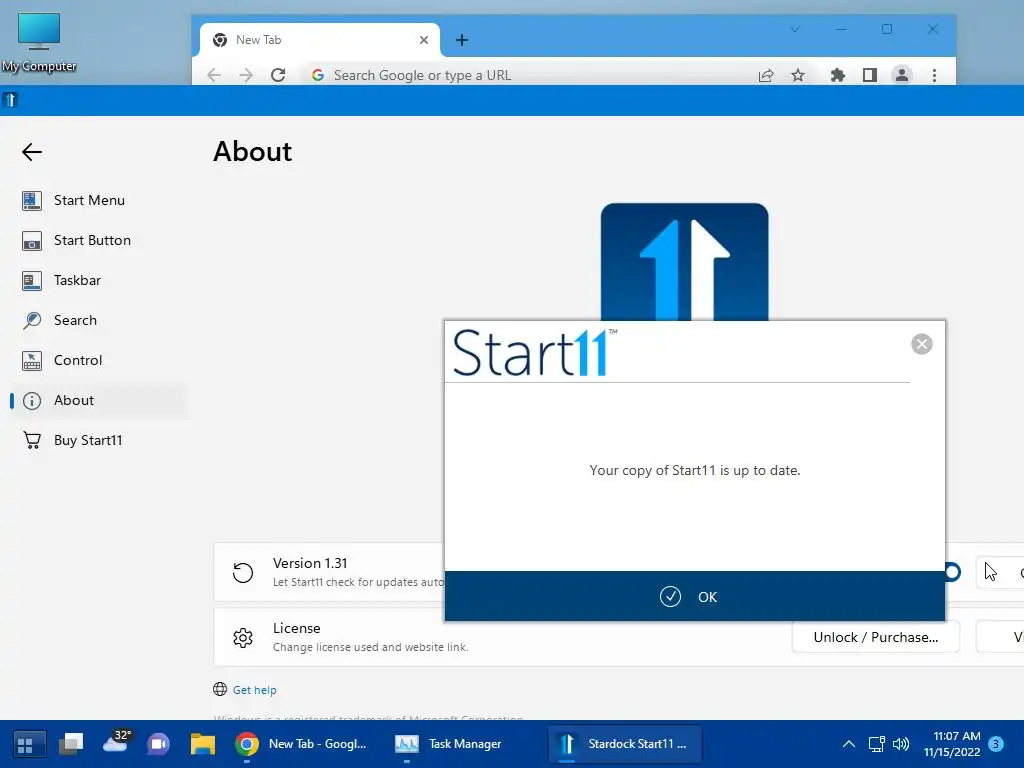Click the Start11 title bar app icon
Screen dimensions: 1024x768
click(10, 100)
